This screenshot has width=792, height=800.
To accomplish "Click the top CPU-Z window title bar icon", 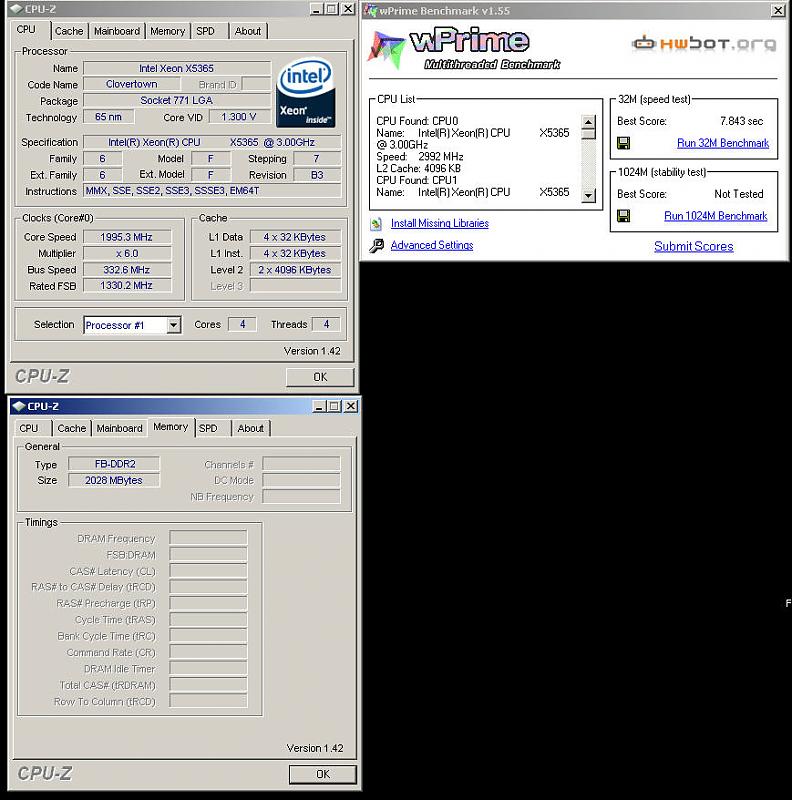I will [x=16, y=9].
